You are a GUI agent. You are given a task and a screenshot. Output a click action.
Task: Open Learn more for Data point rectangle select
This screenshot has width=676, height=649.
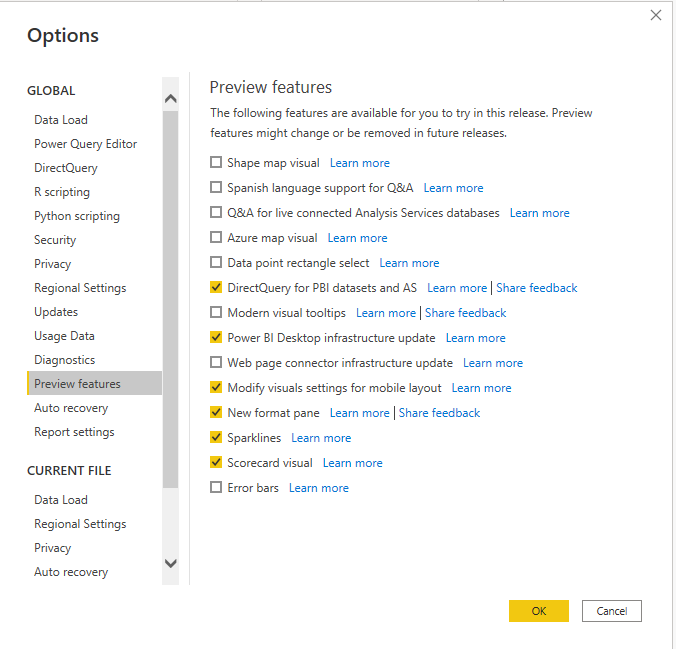point(409,263)
